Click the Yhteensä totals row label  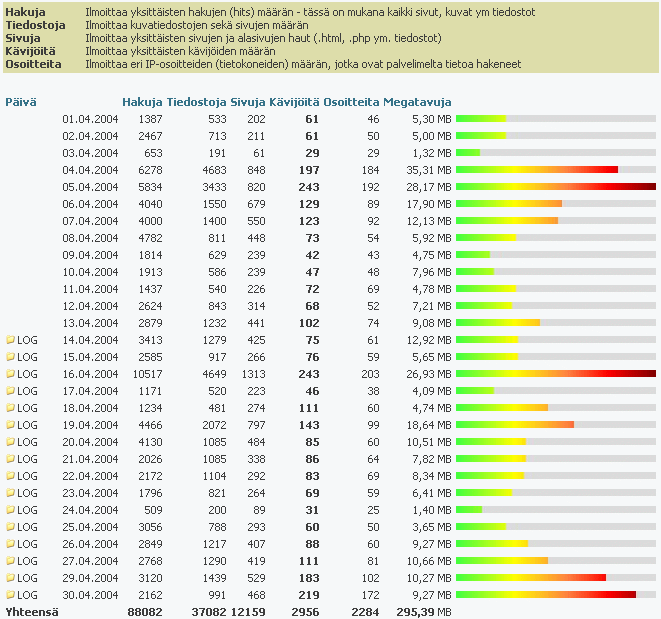coord(31,612)
